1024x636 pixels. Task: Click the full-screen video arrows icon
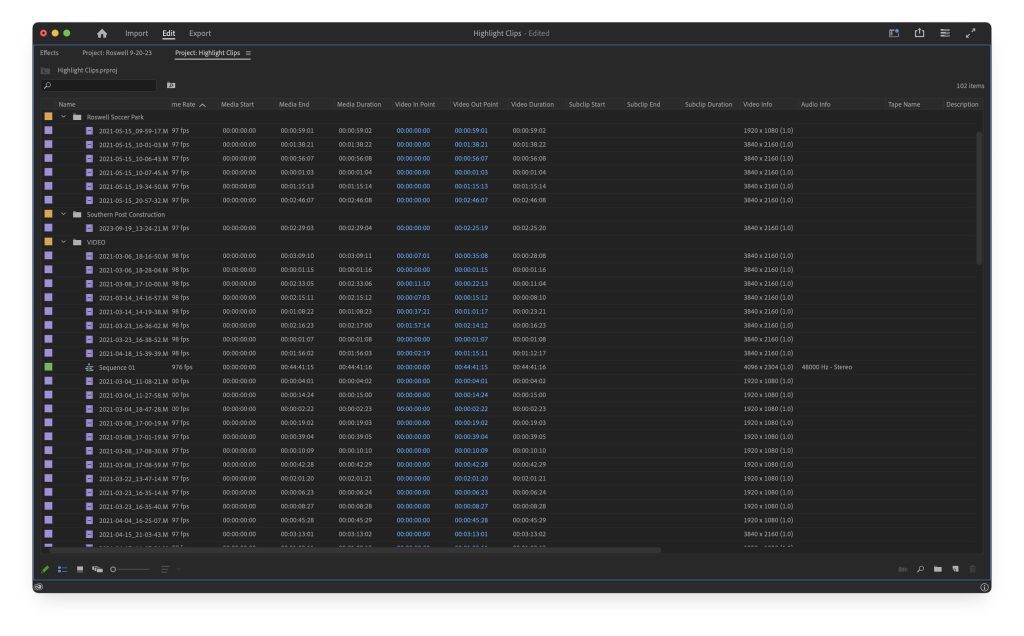coord(970,33)
